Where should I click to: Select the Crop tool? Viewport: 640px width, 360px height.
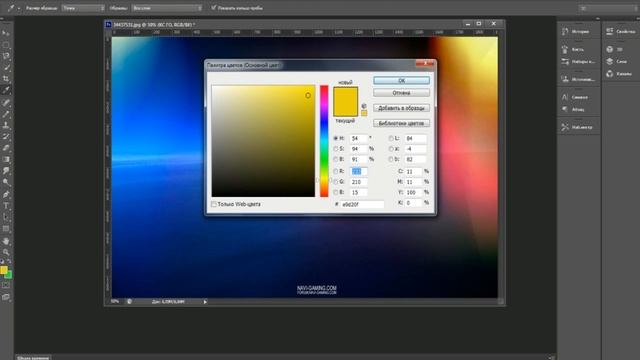click(6, 79)
